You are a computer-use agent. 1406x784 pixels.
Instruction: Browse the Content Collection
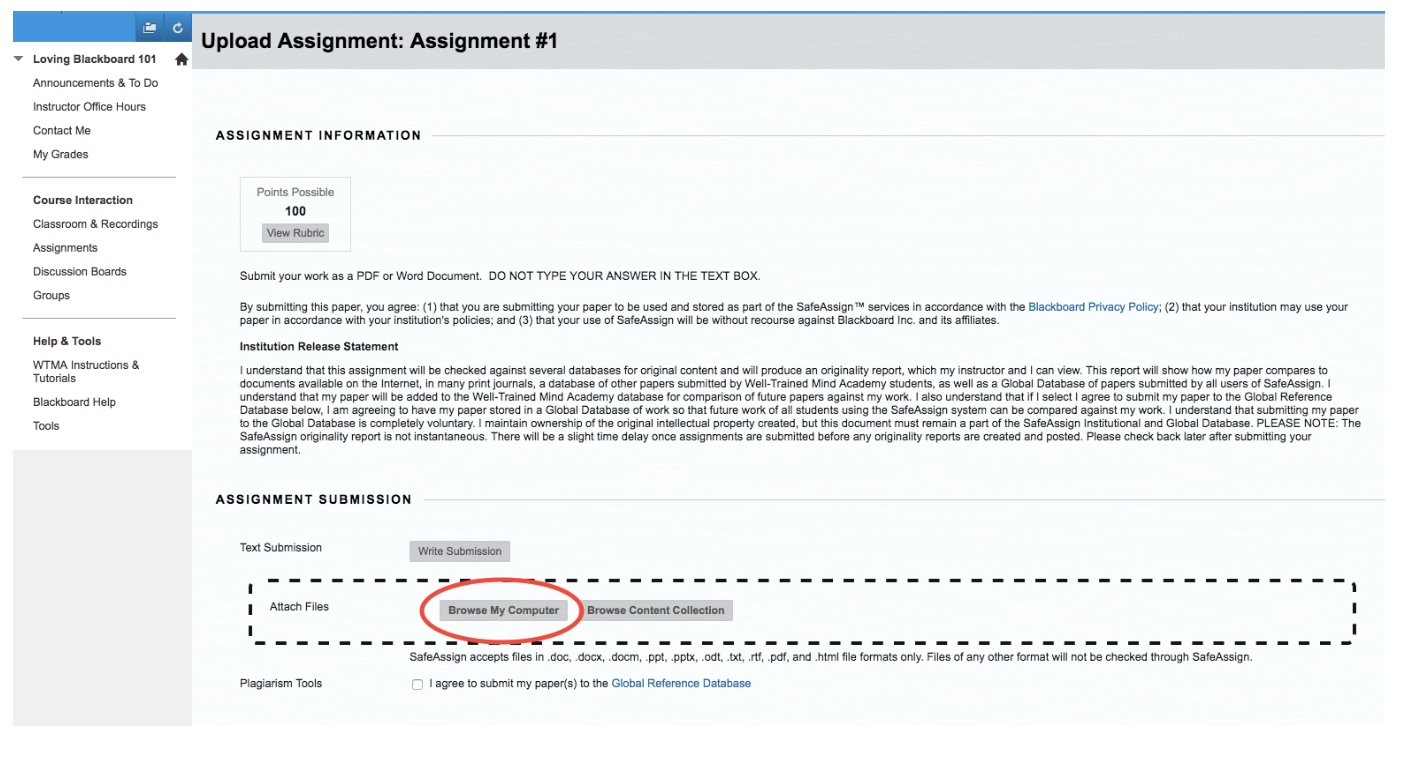(657, 610)
